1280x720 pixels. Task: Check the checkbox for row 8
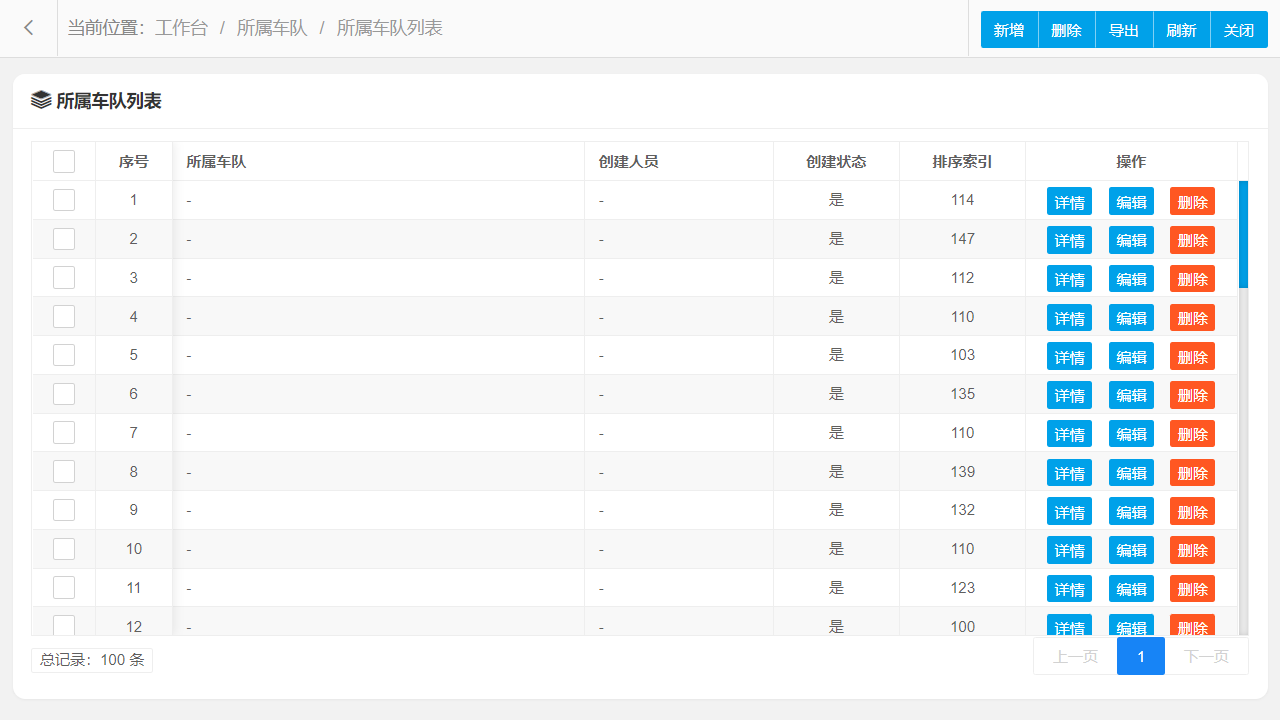pos(64,472)
